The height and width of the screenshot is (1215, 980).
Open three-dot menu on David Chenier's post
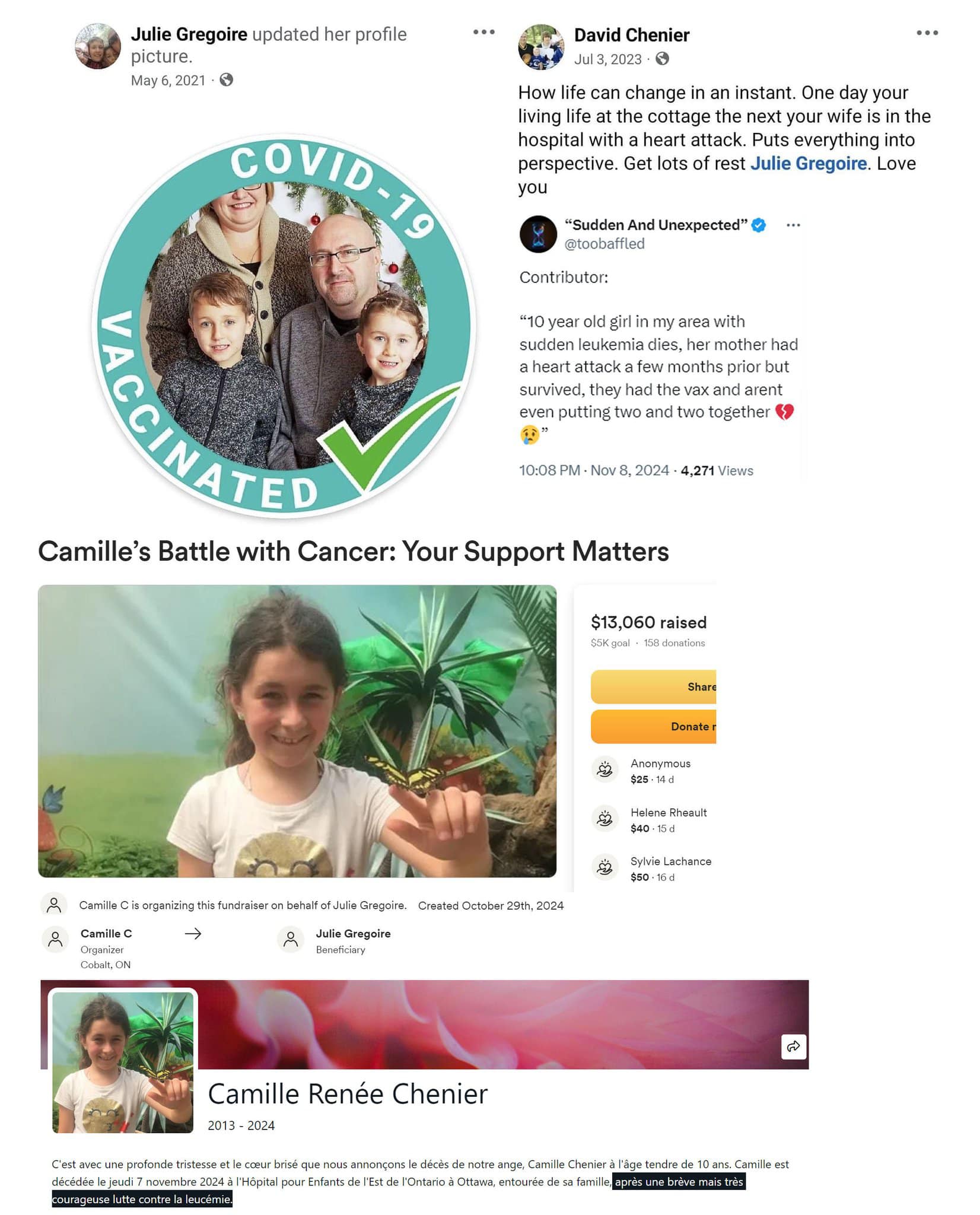927,33
